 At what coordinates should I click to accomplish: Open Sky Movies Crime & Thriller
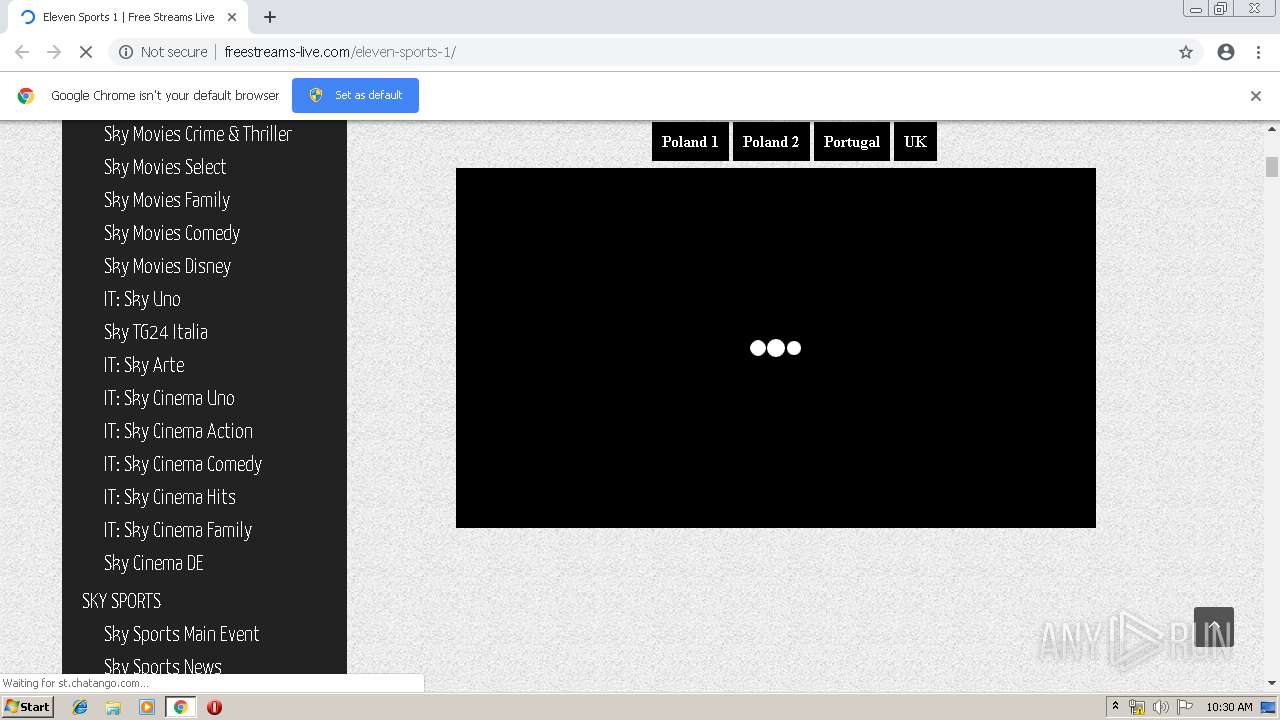[x=198, y=134]
